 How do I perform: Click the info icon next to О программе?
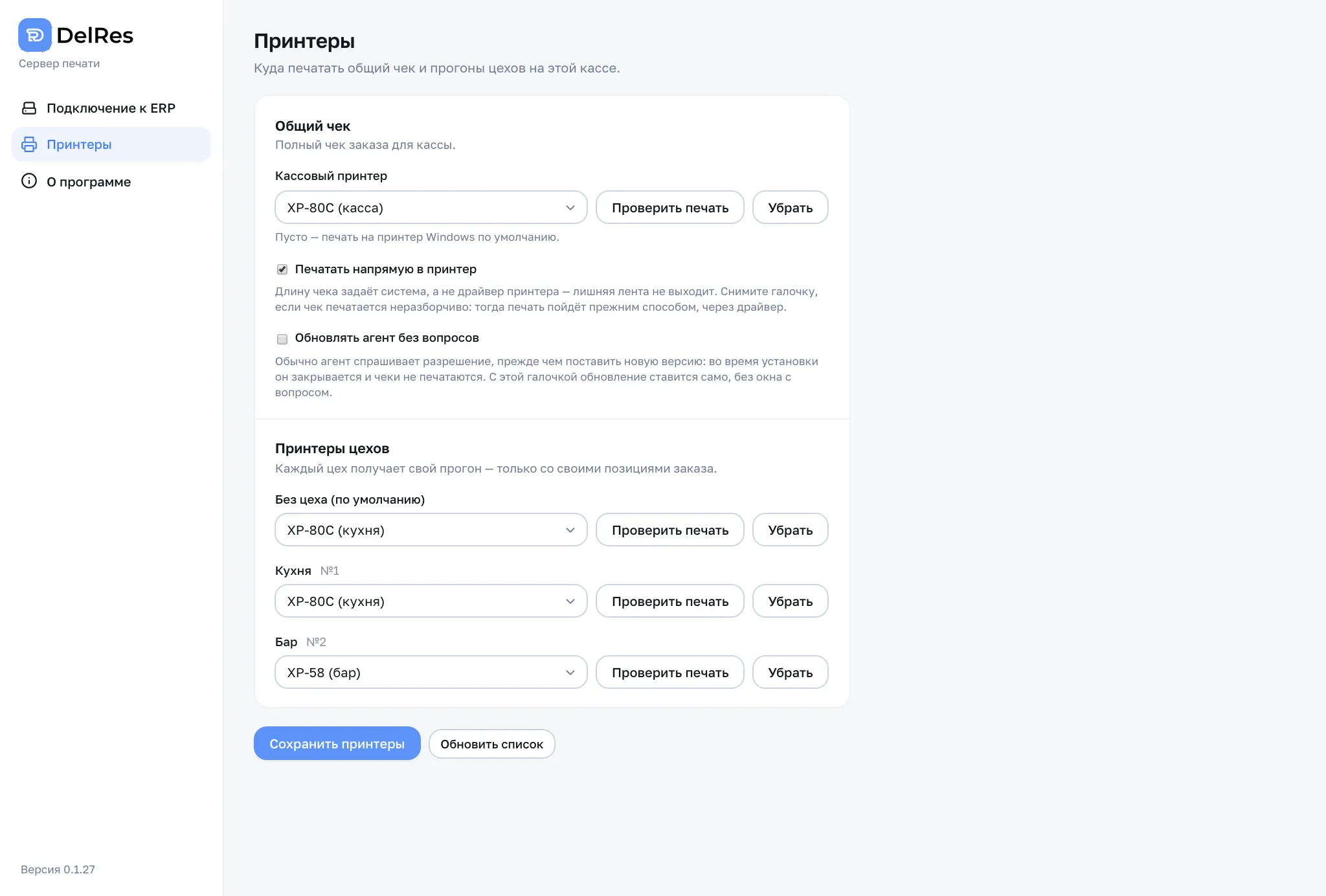coord(29,181)
